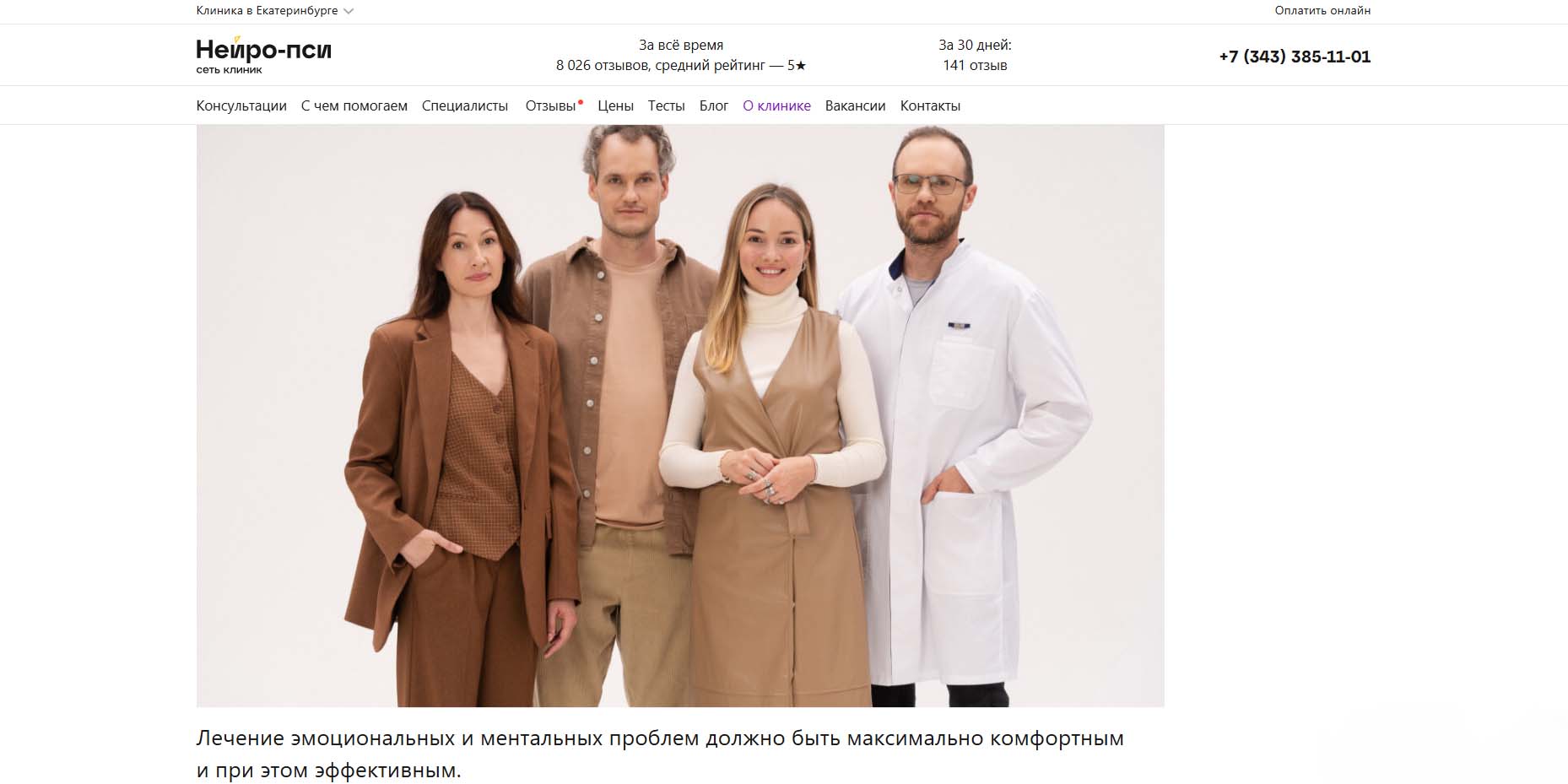
Task: Go to the Вакансии page
Action: 855,105
